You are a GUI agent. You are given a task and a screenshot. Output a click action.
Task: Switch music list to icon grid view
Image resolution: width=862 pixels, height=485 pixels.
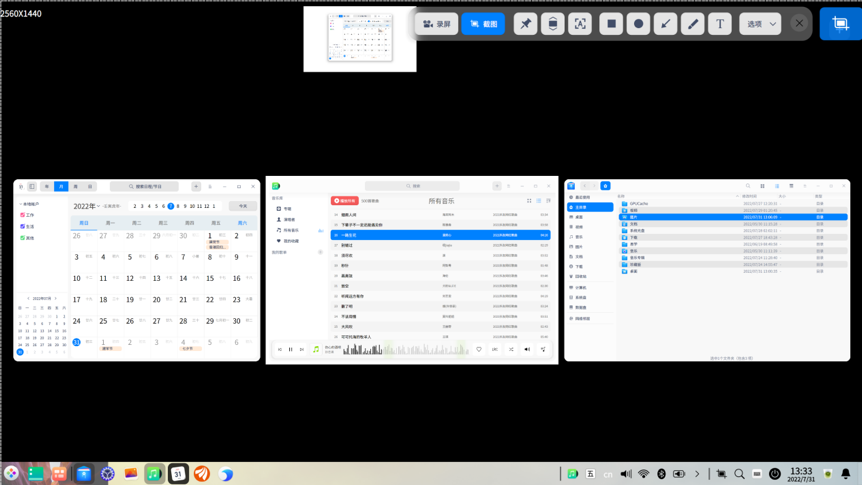[x=529, y=201]
